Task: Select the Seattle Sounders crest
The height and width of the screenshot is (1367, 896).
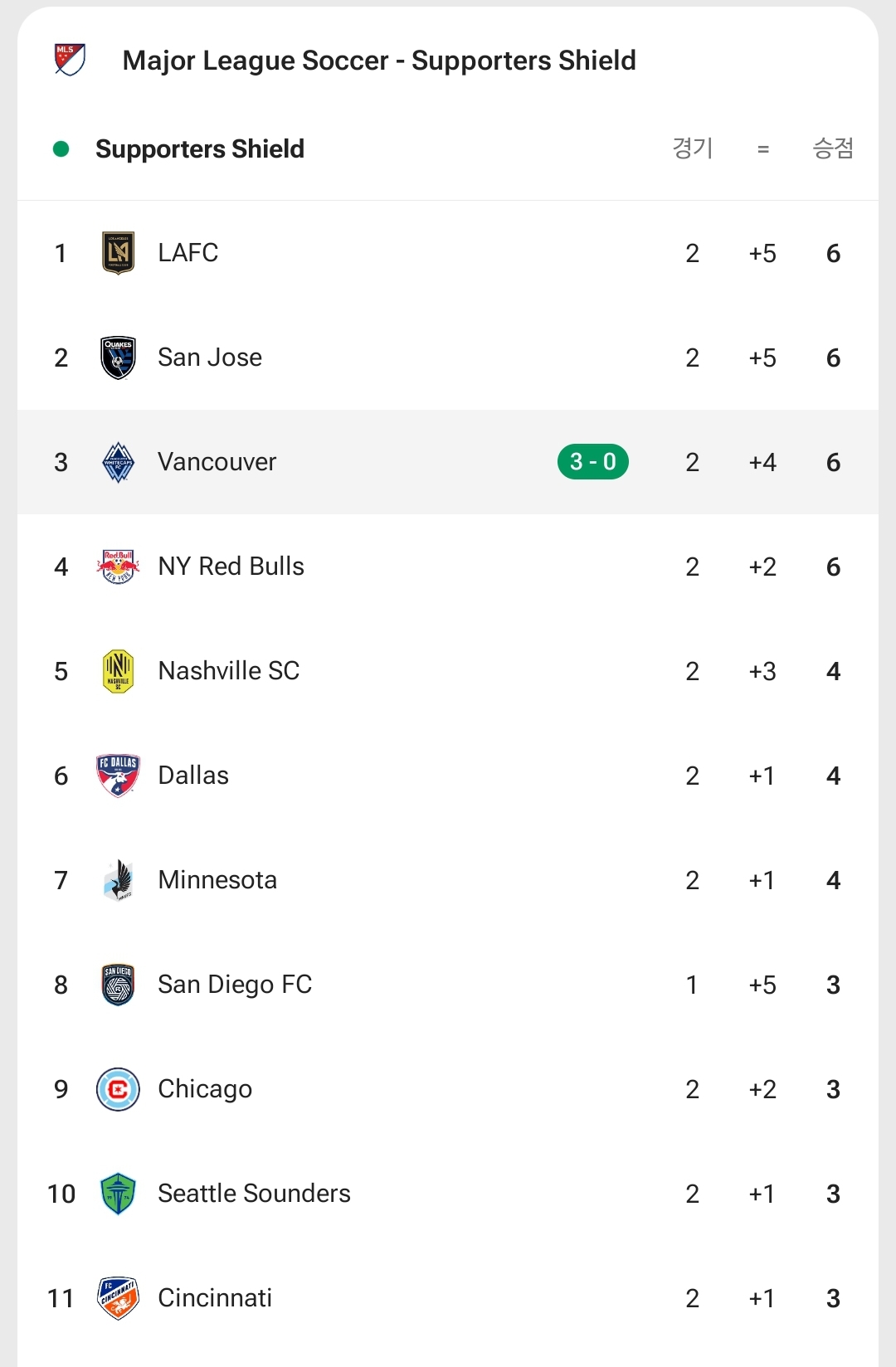Action: (118, 1194)
